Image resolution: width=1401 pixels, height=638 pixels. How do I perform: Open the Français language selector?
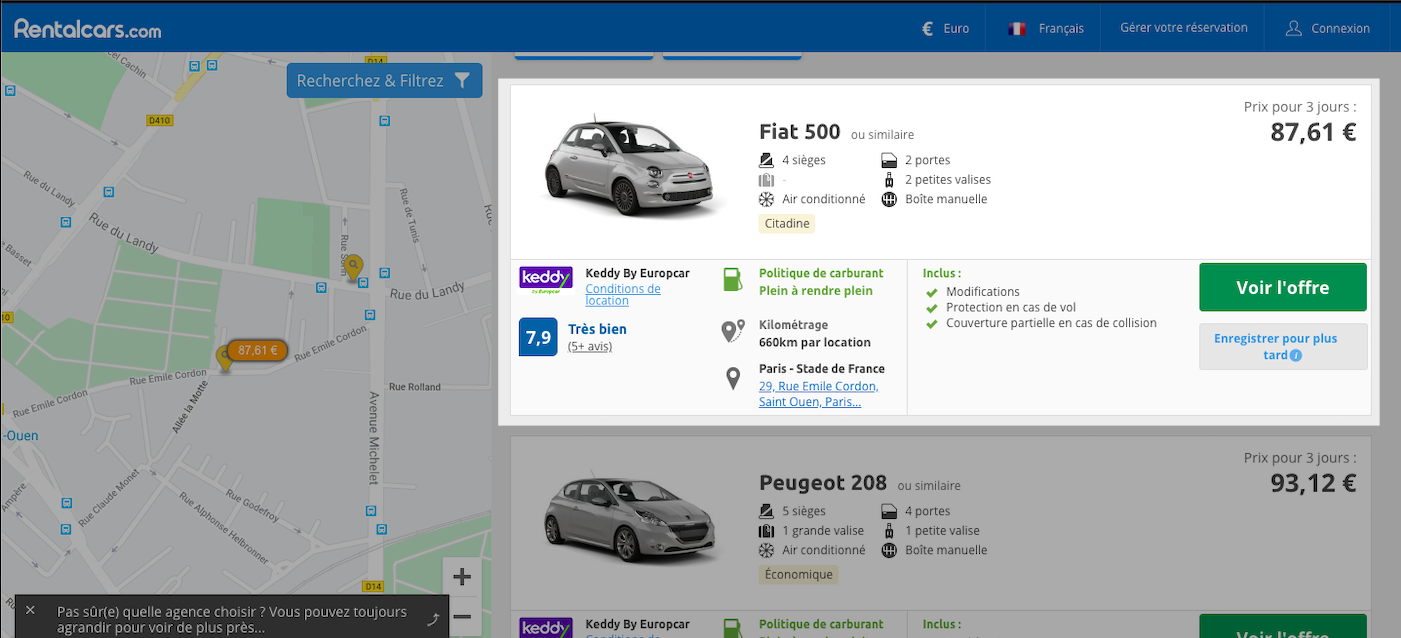tap(1045, 29)
